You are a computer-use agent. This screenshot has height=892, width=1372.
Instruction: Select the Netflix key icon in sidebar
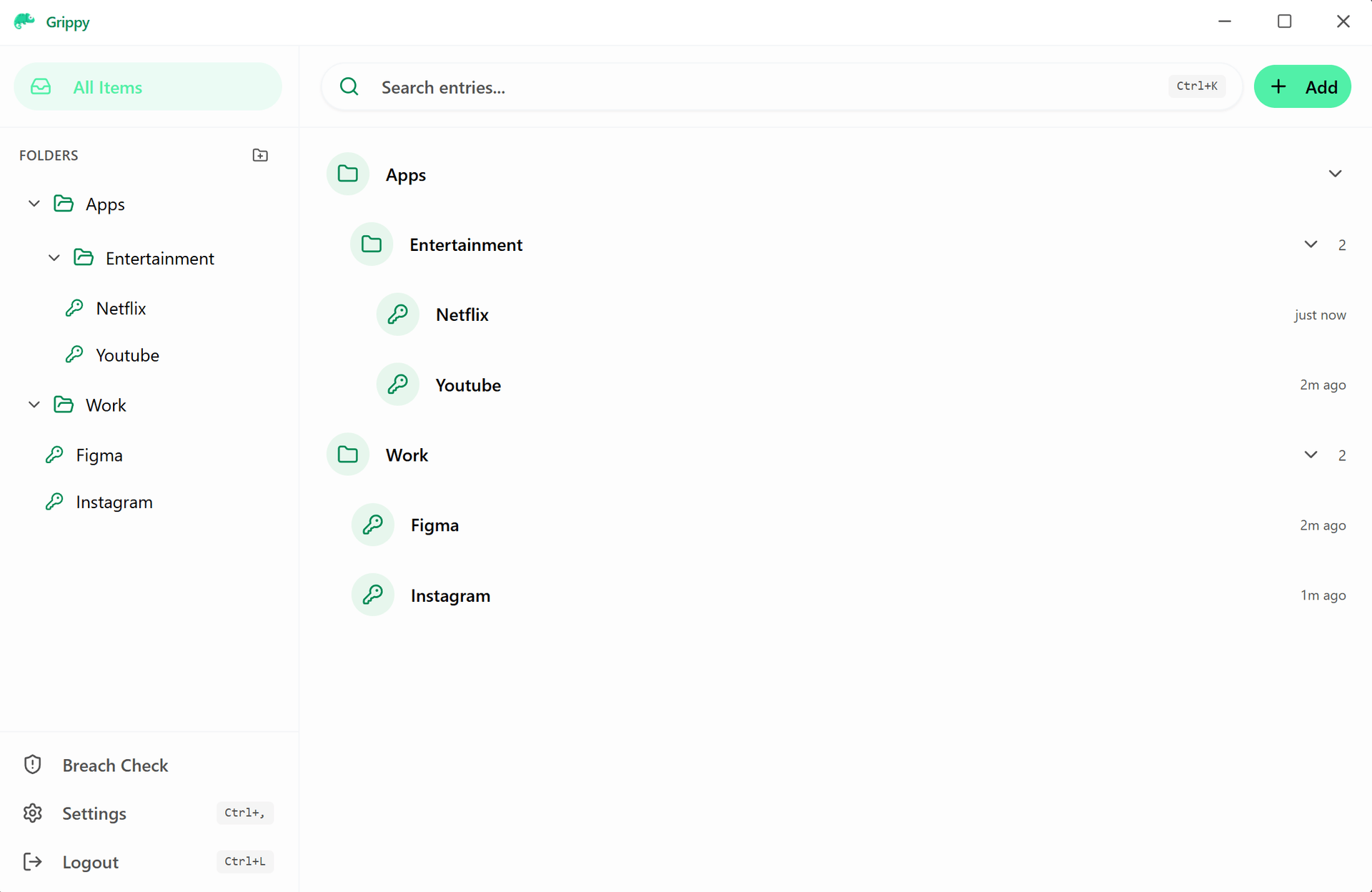click(76, 307)
